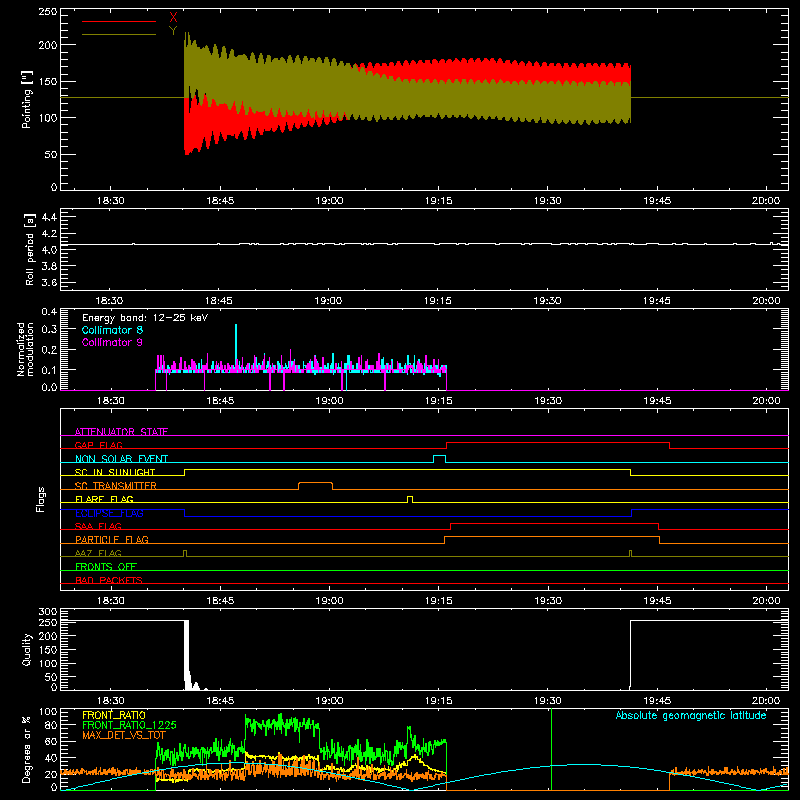The height and width of the screenshot is (800, 800).
Task: Select the cyan "Collimator 8" legend entry
Action: [x=112, y=330]
